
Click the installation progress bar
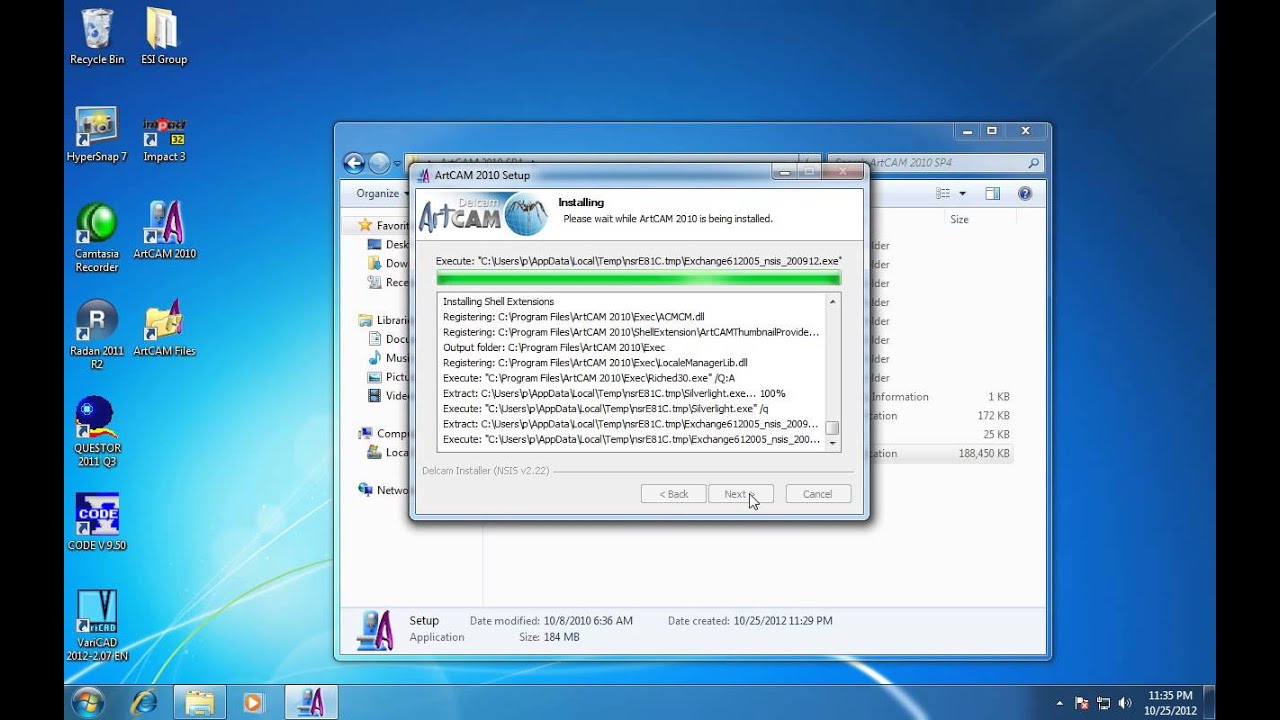point(638,278)
